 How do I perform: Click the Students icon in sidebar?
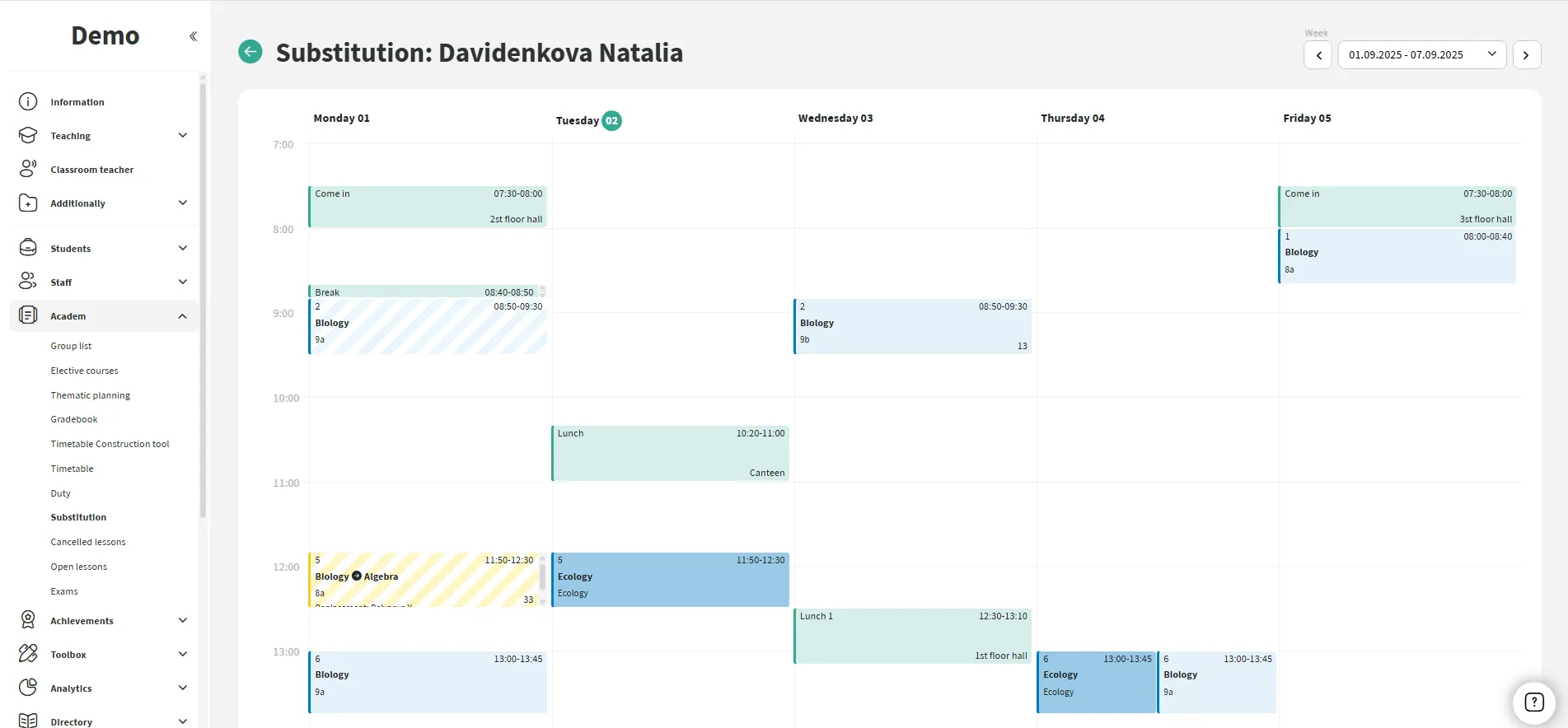tap(28, 248)
